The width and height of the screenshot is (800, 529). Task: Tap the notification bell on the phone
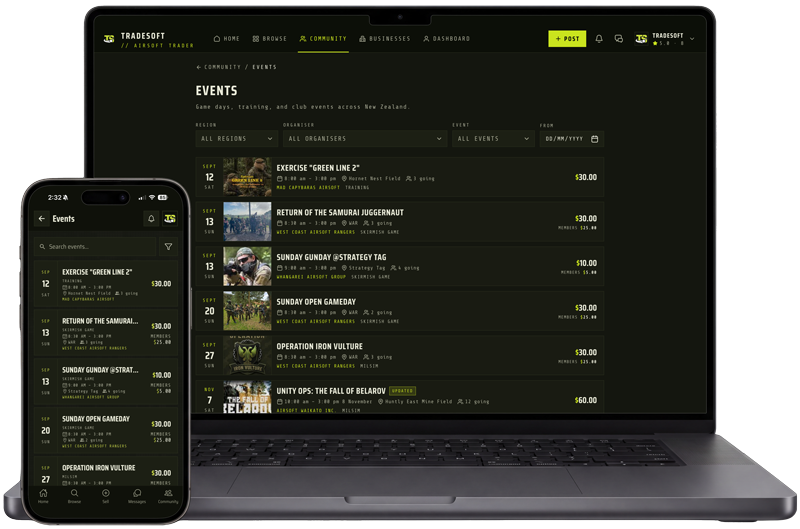click(x=151, y=219)
